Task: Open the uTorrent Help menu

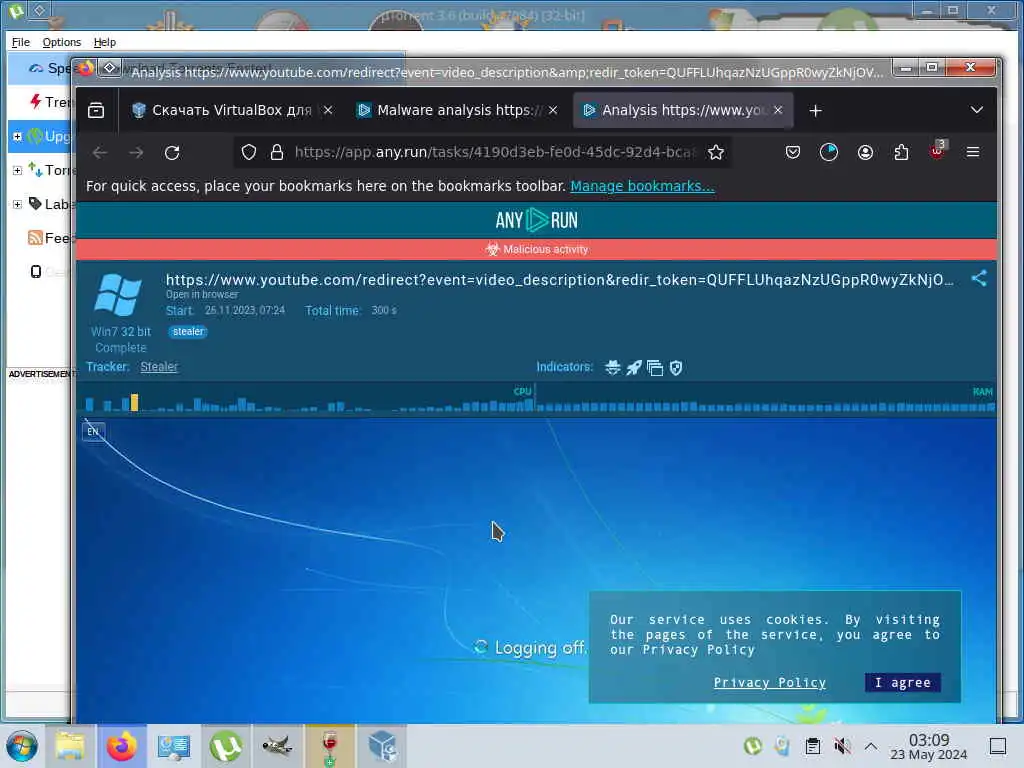Action: tap(104, 42)
